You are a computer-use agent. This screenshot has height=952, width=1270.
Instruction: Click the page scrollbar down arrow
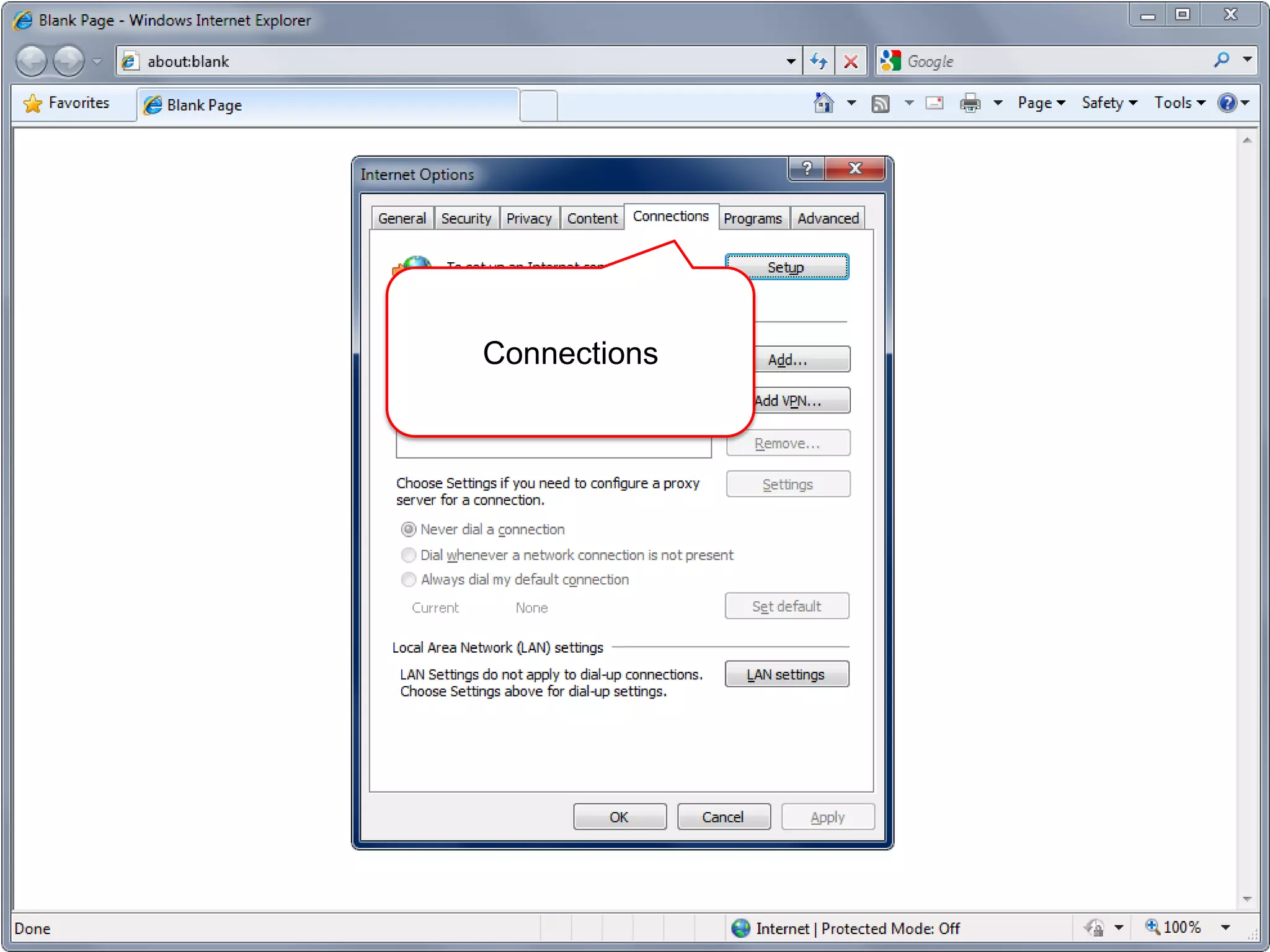1247,899
